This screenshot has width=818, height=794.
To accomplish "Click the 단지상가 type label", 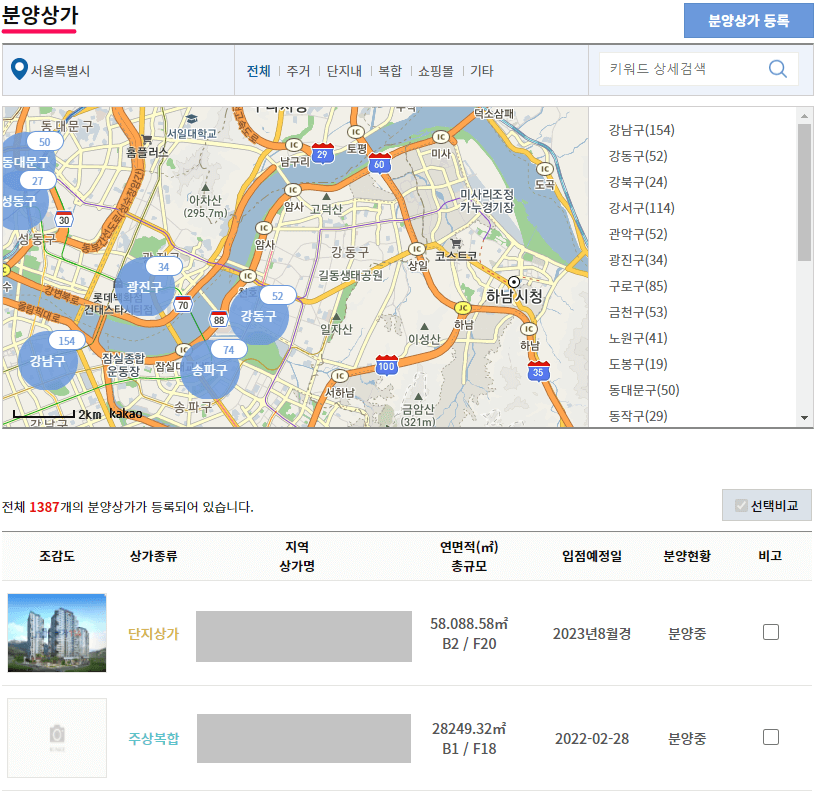I will coord(153,634).
